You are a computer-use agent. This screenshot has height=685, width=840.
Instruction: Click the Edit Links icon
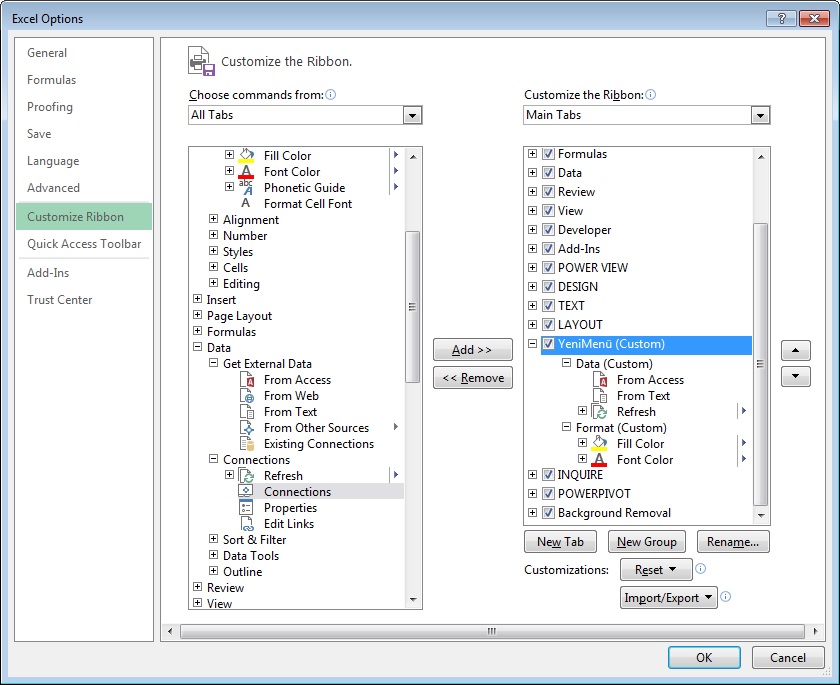tap(247, 524)
